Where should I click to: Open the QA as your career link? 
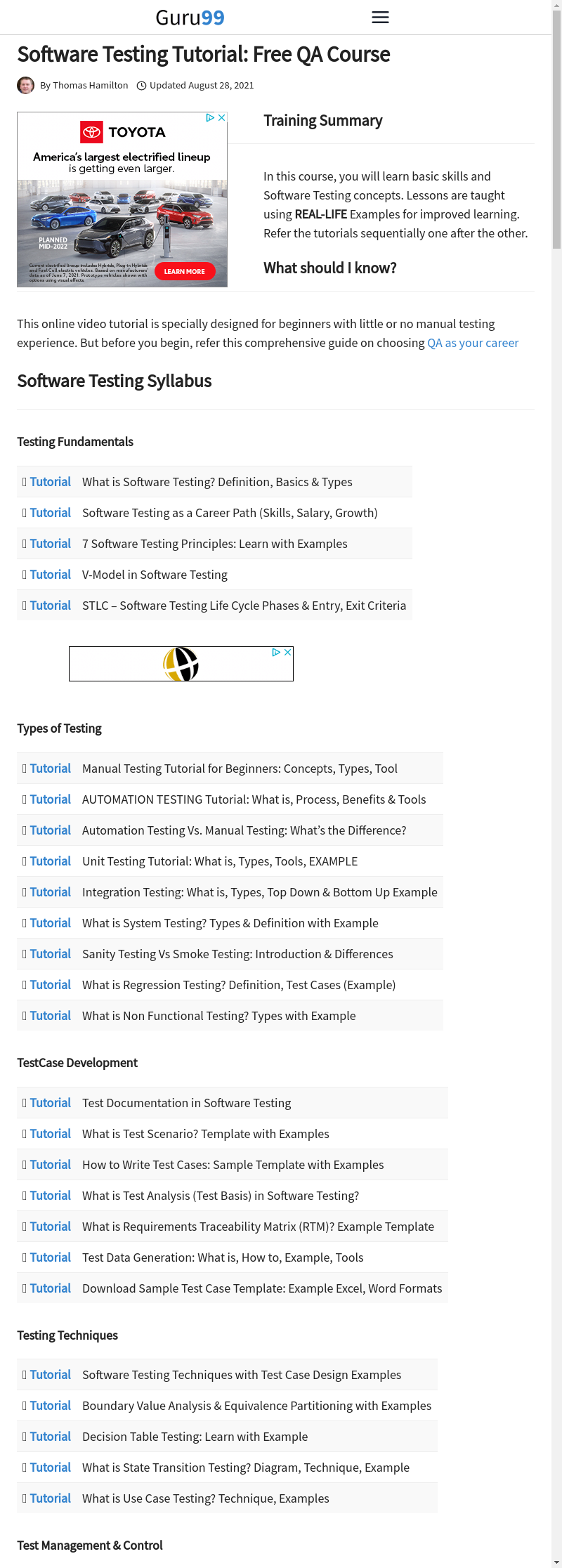[473, 343]
